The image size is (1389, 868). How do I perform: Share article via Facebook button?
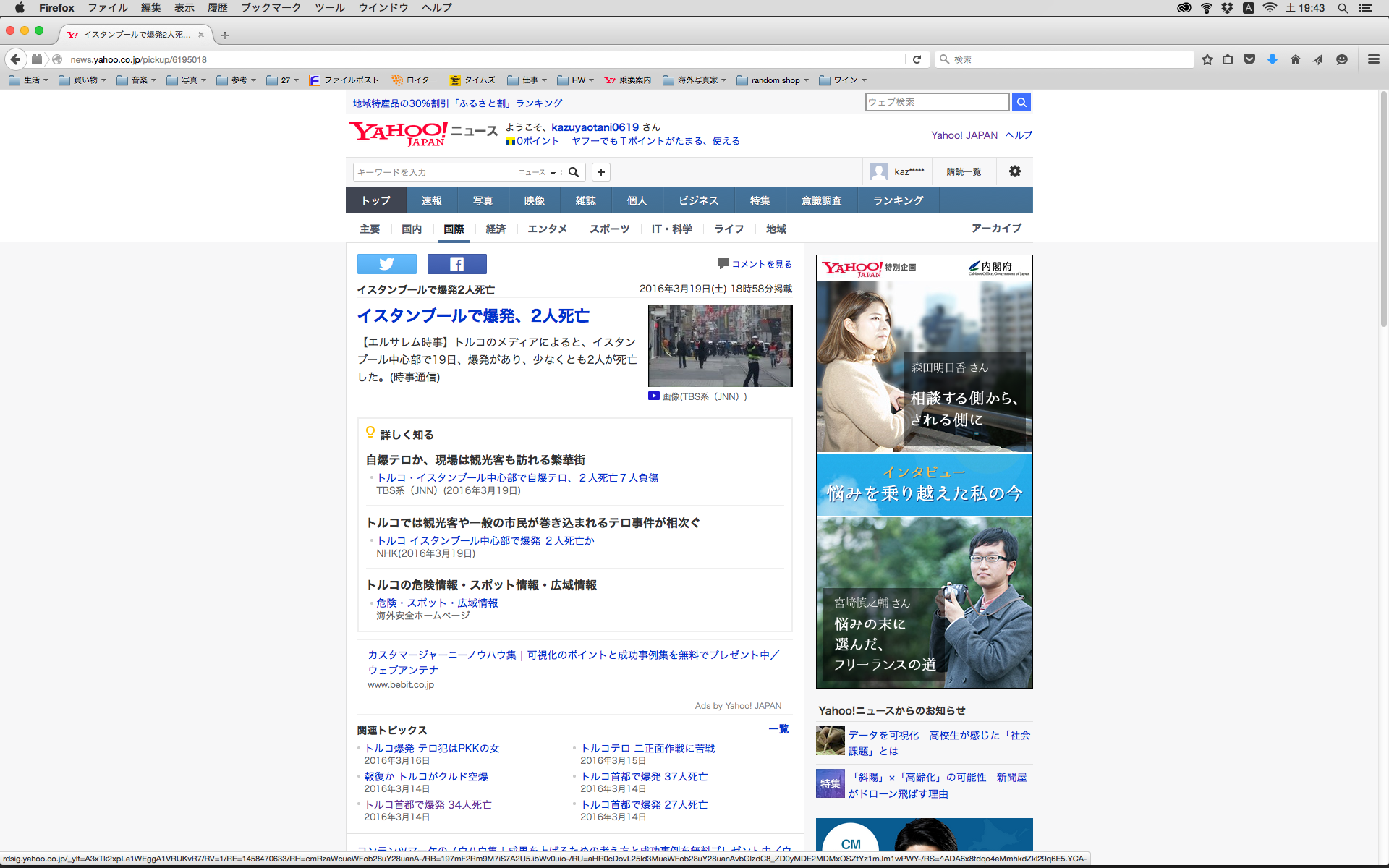click(x=456, y=264)
